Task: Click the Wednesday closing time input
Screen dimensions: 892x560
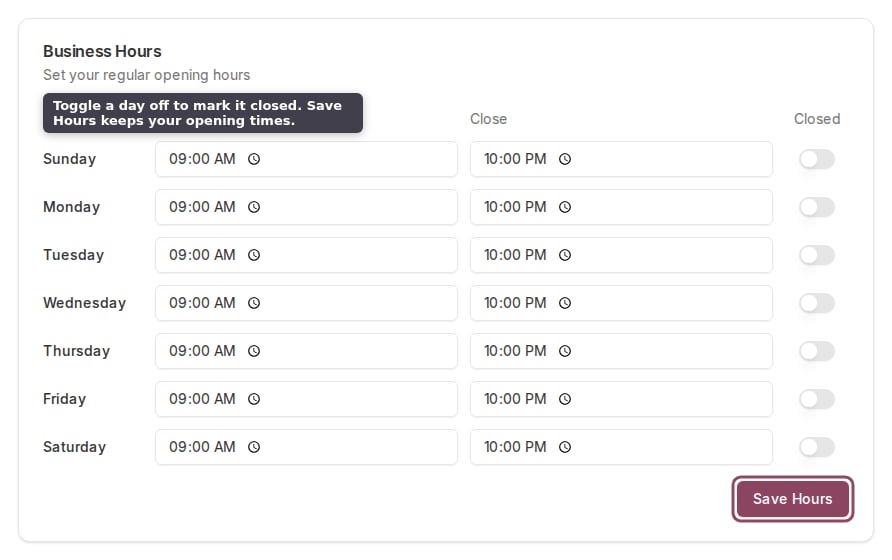Action: point(621,303)
